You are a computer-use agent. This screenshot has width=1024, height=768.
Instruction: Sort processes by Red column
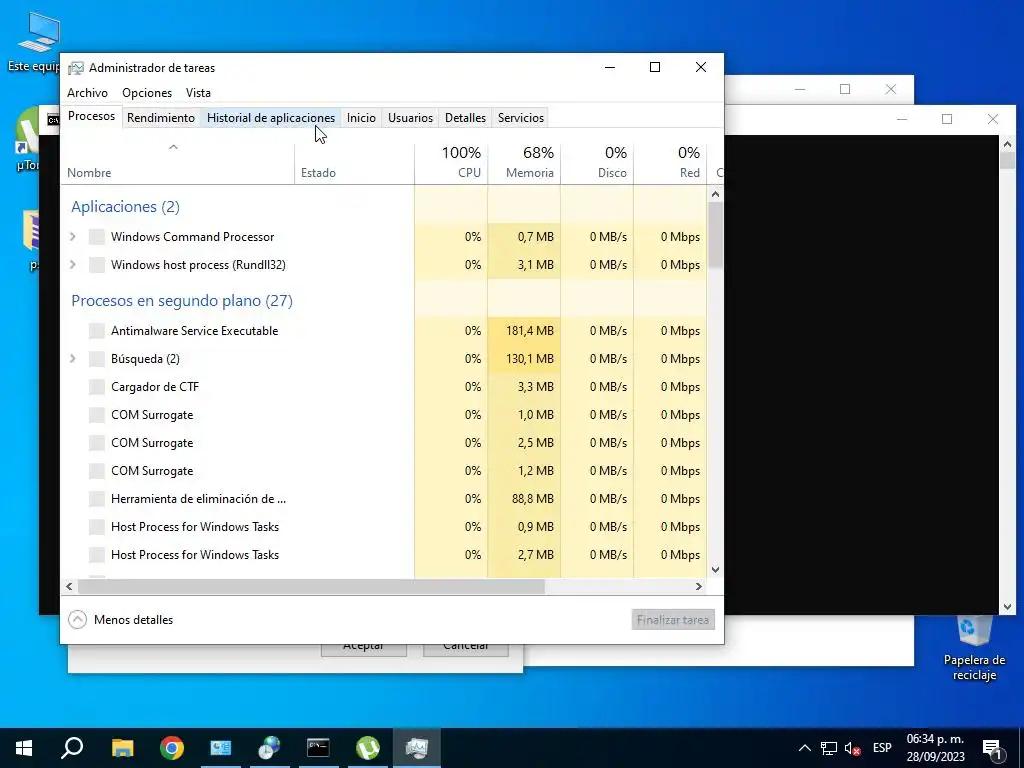[671, 163]
